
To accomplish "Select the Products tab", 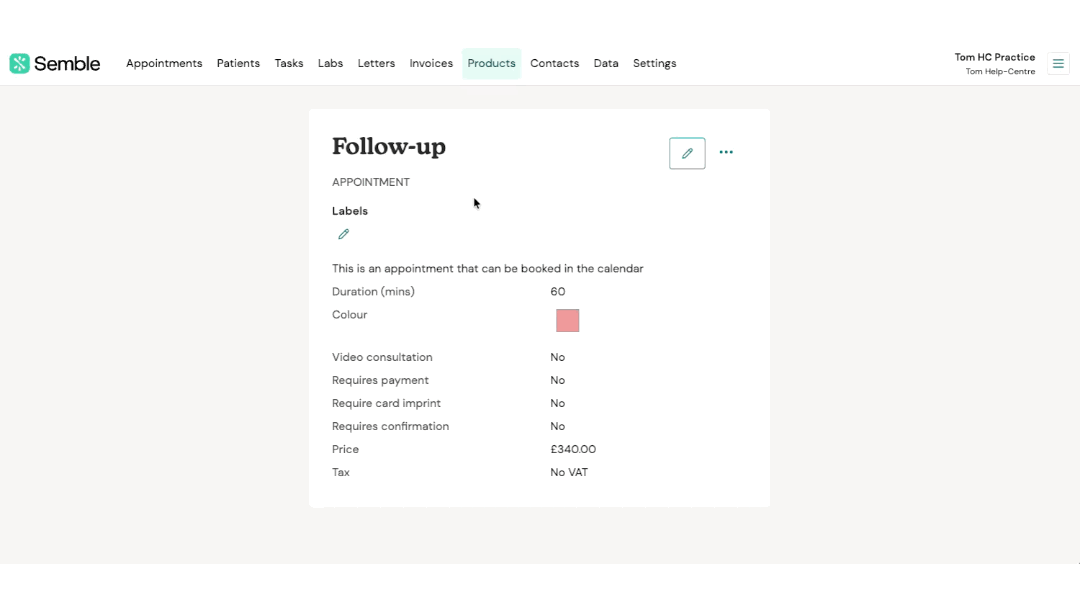I will [x=491, y=64].
